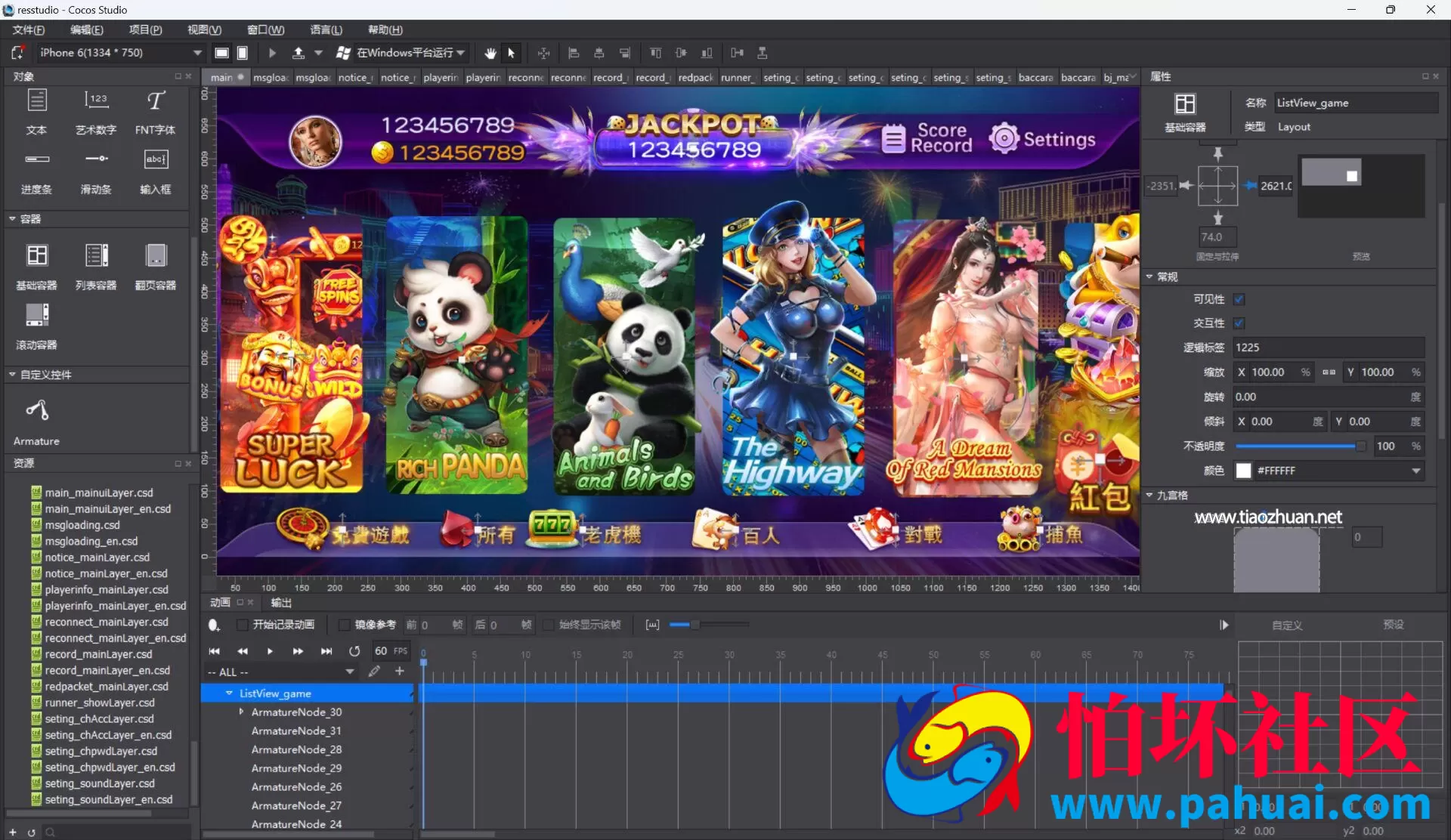
Task: Select the 输入框 text field widget
Action: pos(155,171)
